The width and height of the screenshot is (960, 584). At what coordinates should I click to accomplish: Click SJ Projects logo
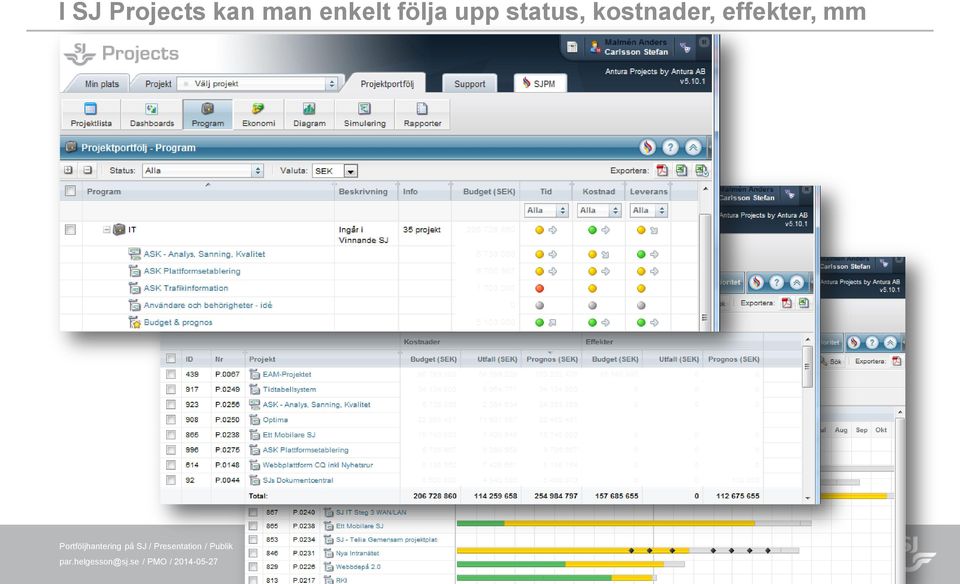pyautogui.click(x=121, y=53)
